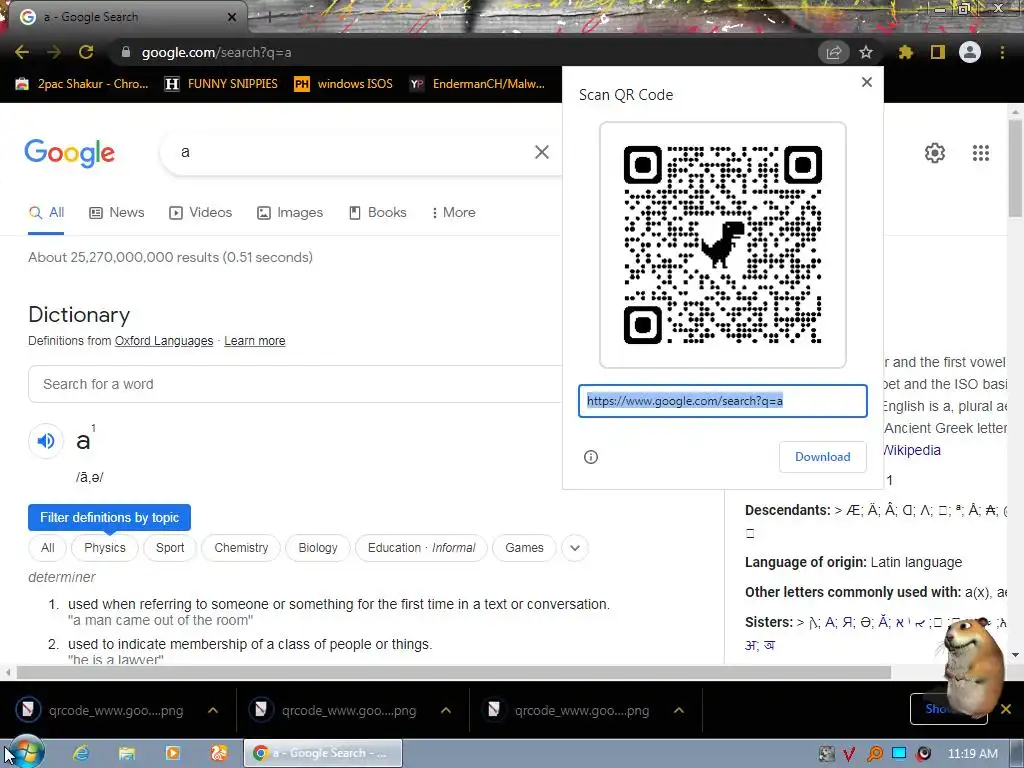This screenshot has width=1024, height=768.
Task: Switch to the Images tab
Action: (x=290, y=213)
